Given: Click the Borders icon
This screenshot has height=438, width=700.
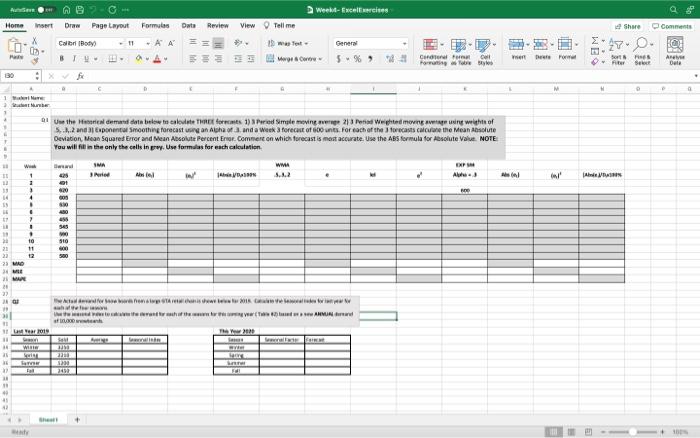Looking at the screenshot, I should coord(113,58).
